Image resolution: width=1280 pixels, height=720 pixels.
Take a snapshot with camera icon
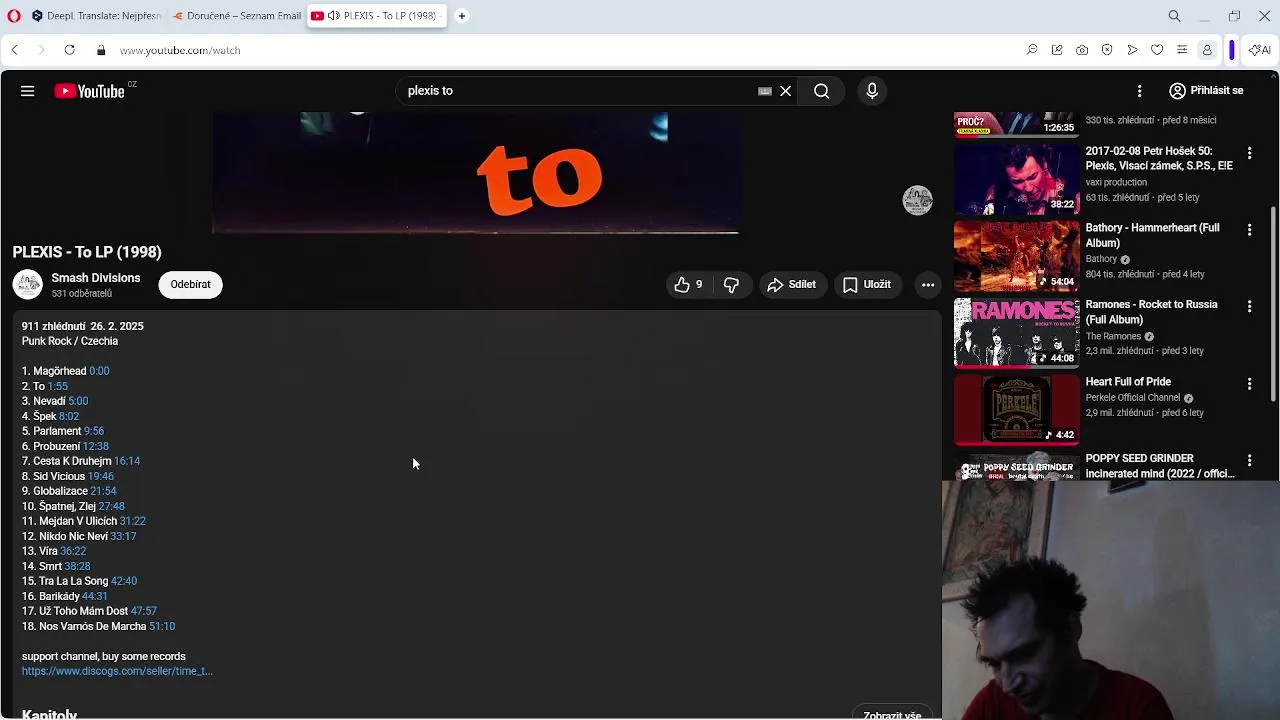click(1082, 50)
